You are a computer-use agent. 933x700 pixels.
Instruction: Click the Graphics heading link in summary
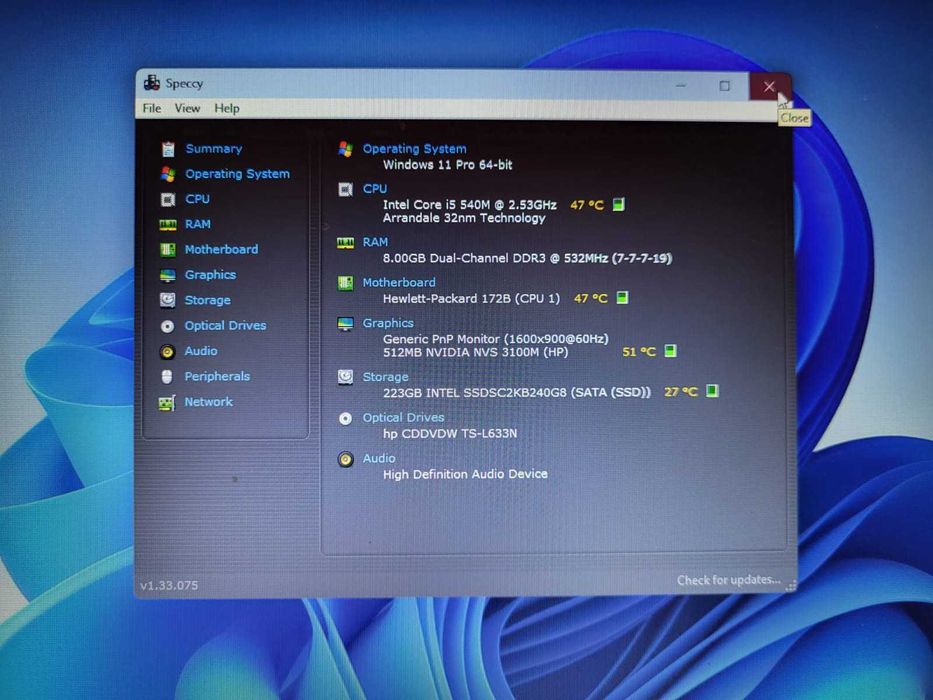pyautogui.click(x=388, y=323)
